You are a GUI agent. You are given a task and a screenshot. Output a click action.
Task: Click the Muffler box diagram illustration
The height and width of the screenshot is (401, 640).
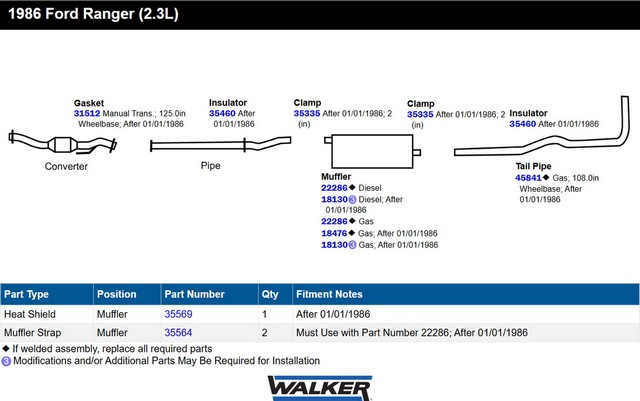[x=372, y=151]
